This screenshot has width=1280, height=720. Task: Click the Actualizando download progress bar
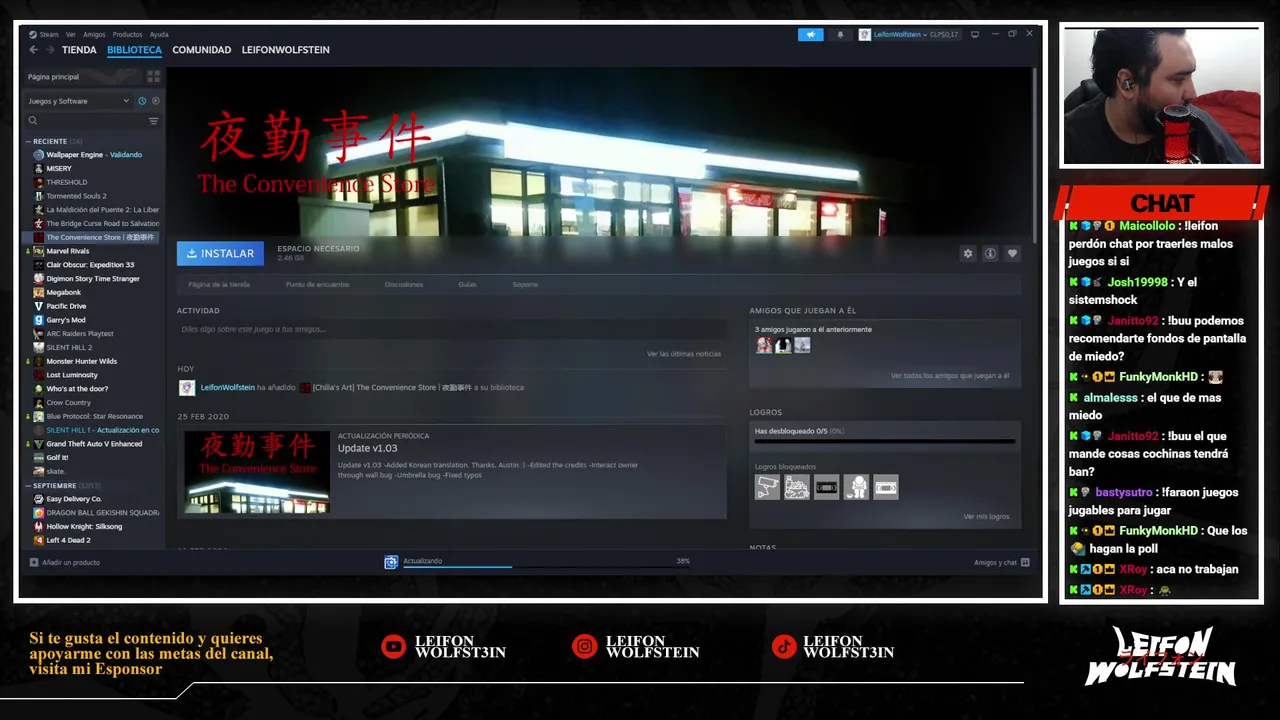pos(546,566)
